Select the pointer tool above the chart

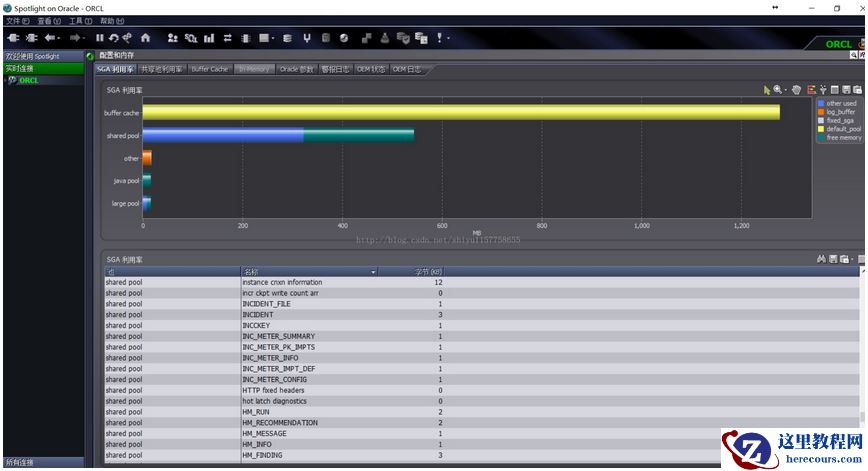pos(767,90)
